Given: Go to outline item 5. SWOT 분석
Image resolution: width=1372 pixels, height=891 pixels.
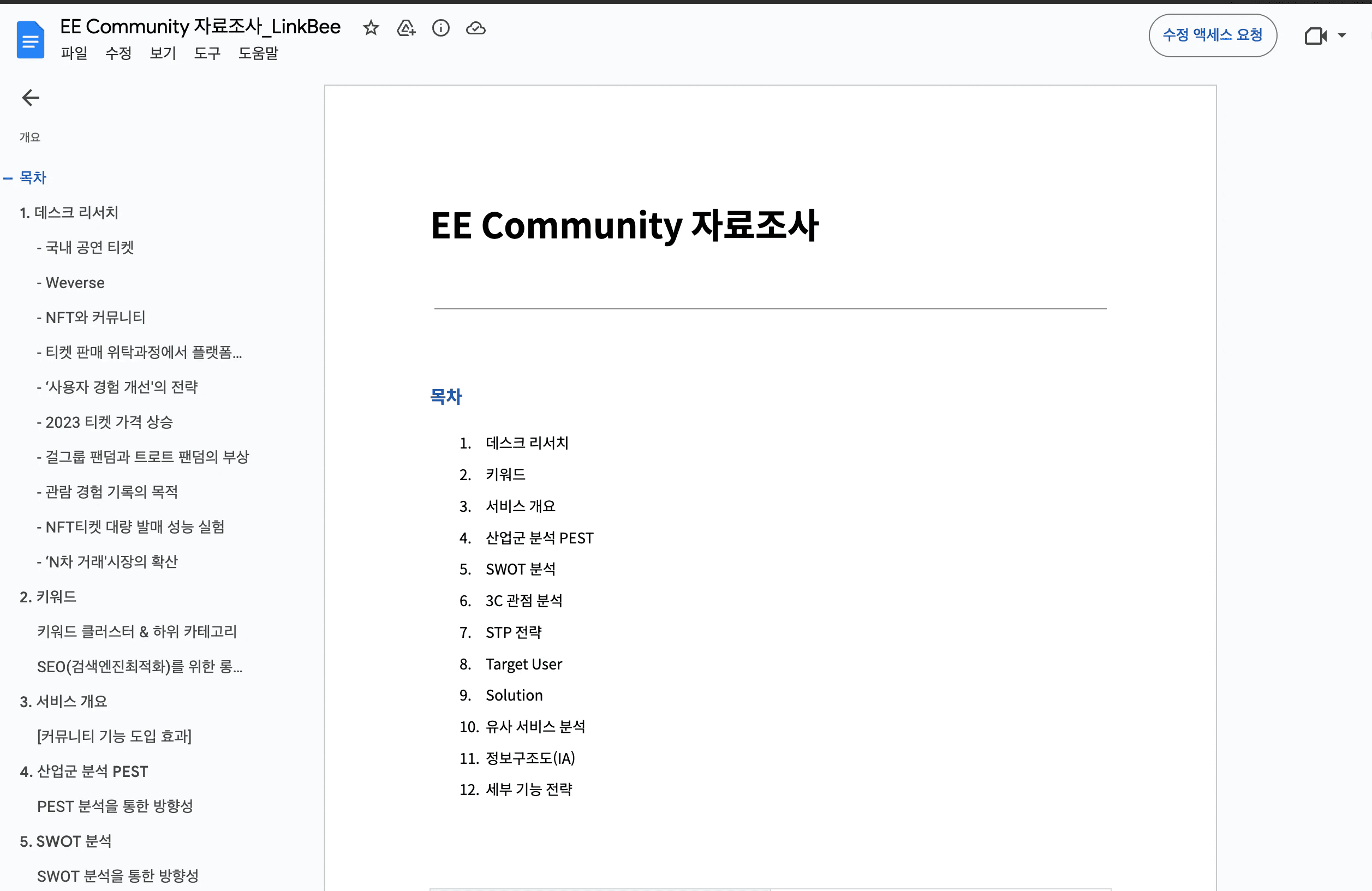Looking at the screenshot, I should pyautogui.click(x=65, y=841).
